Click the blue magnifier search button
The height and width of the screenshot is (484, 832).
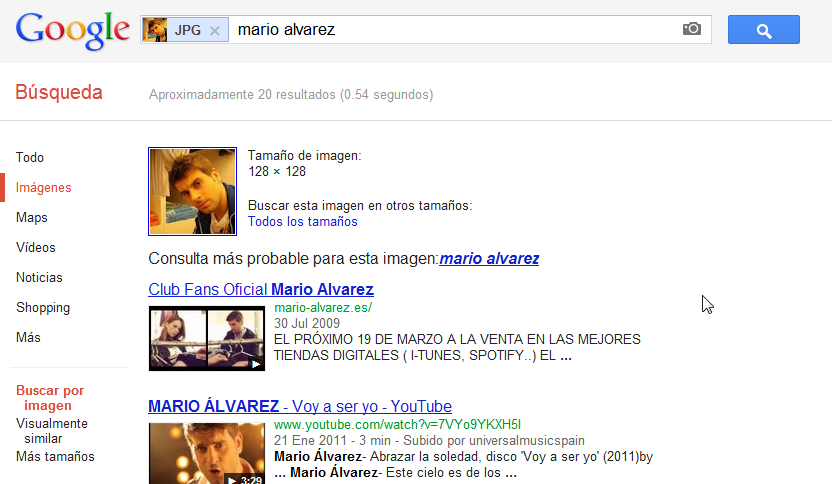point(764,30)
